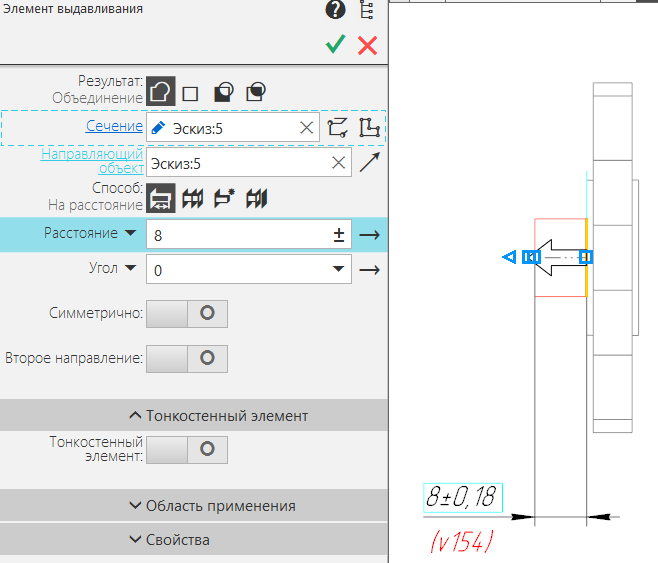Cancel operation with the red cross
The height and width of the screenshot is (563, 658).
(368, 45)
